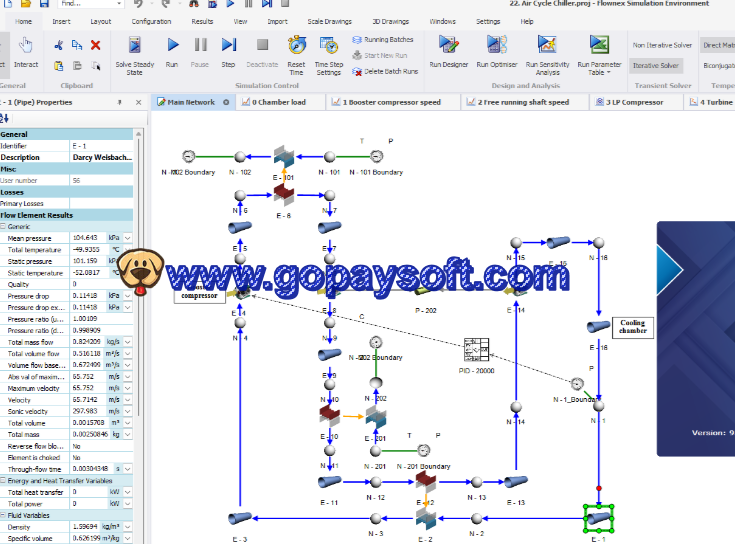Collapse Energy and Heat Transfer Variables section
The width and height of the screenshot is (735, 544).
click(x=4, y=481)
